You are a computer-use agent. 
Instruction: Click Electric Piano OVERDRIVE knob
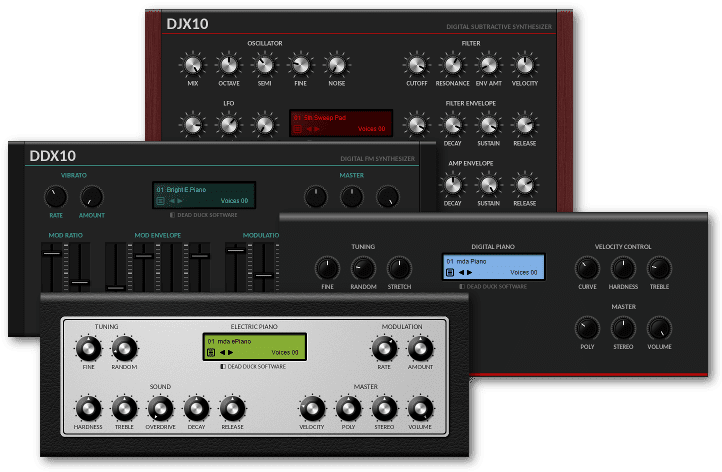click(160, 408)
